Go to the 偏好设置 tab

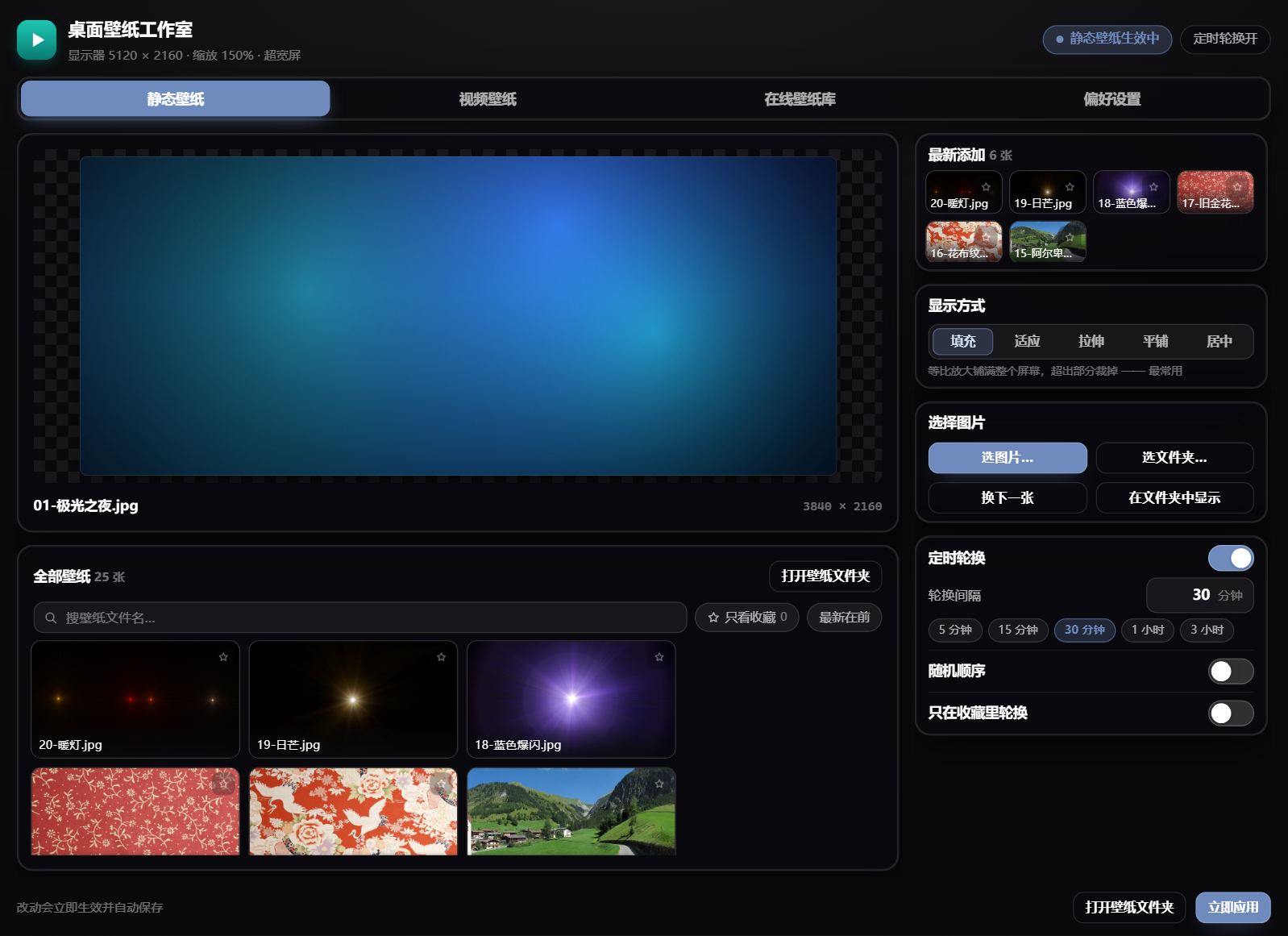1112,99
